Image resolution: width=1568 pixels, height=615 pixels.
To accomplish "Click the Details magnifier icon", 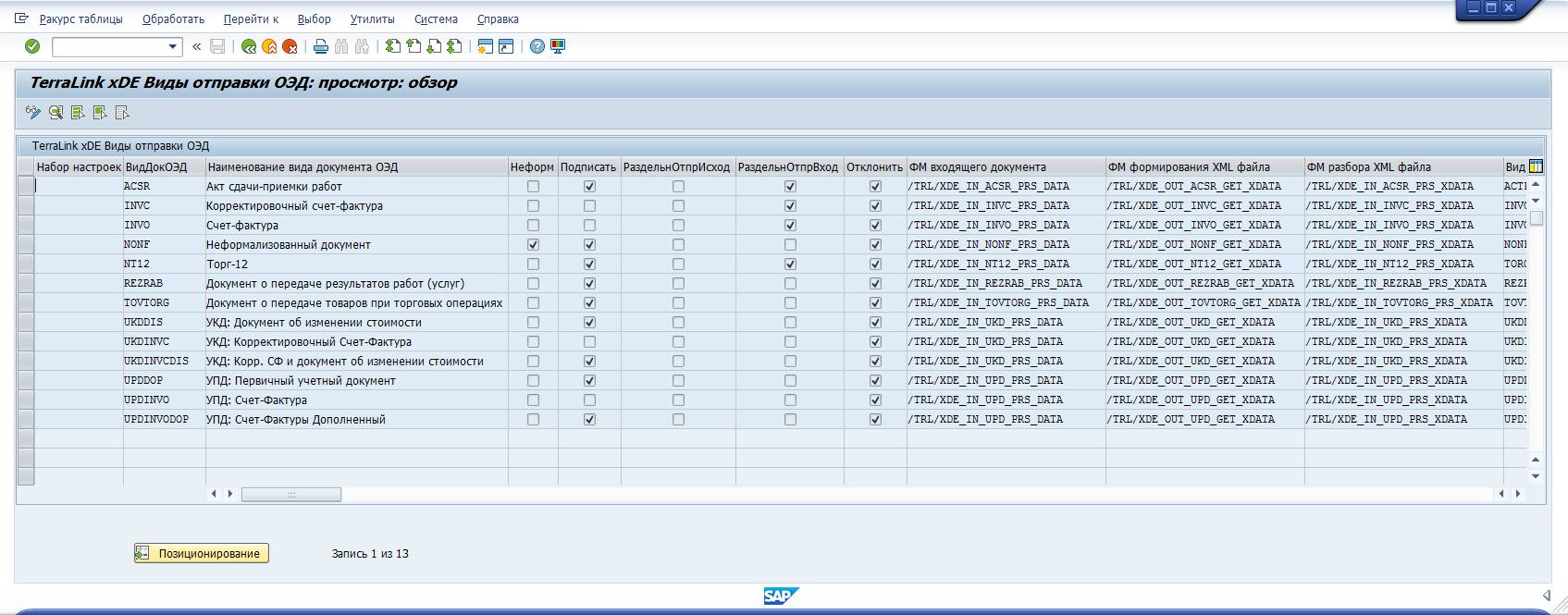I will coord(56,113).
